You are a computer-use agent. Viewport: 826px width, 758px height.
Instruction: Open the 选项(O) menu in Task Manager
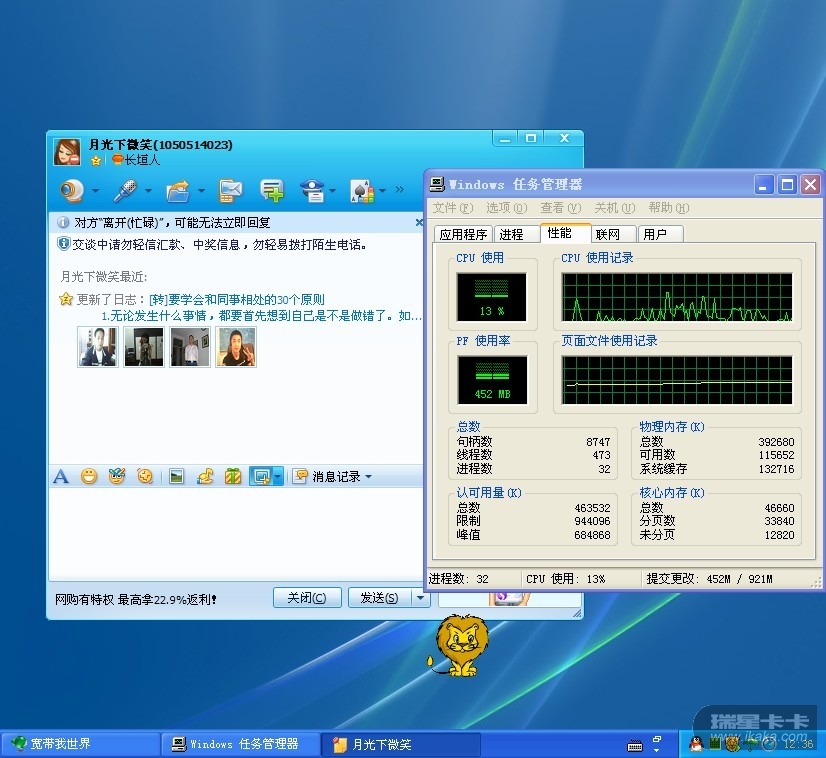[x=506, y=208]
